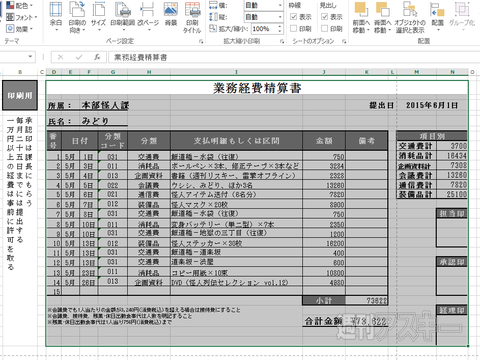Select column B header
Viewport: 480px width, 360px height.
coord(20,72)
